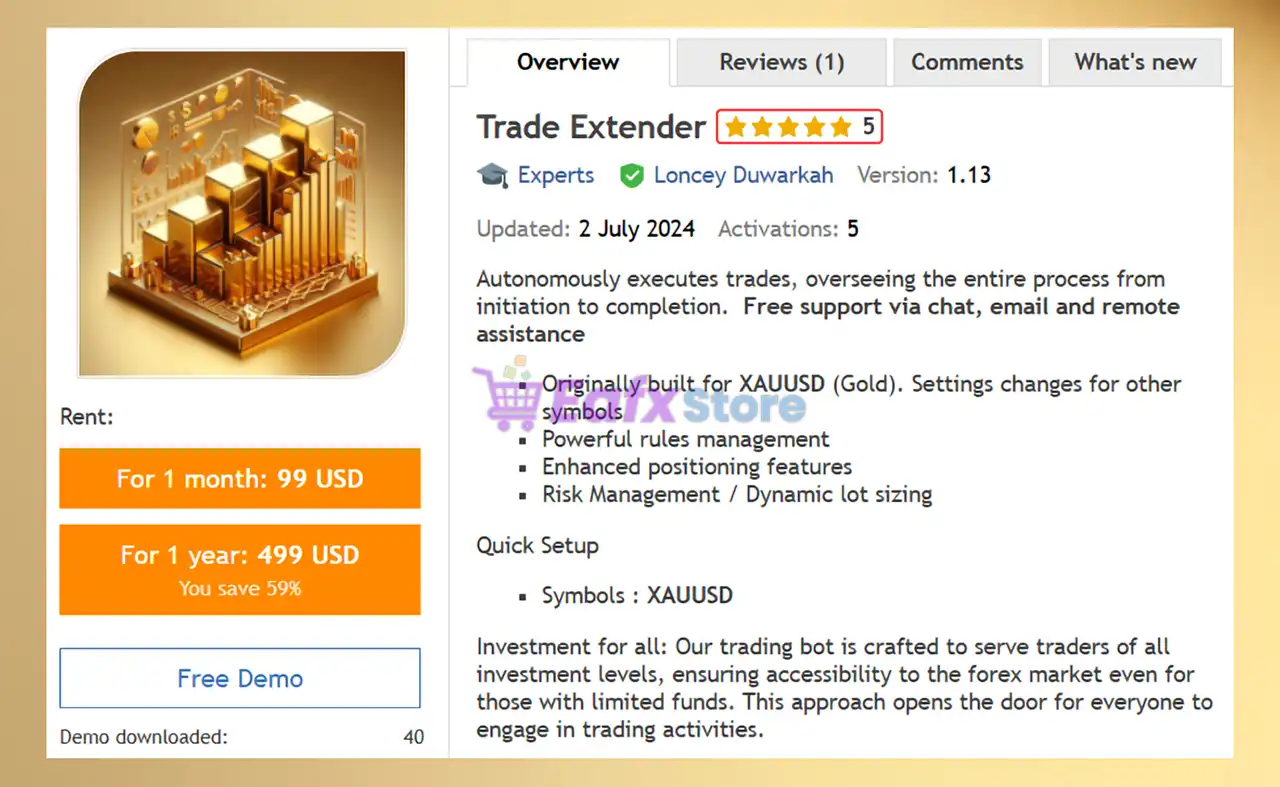Open the Overview tab
This screenshot has width=1280, height=787.
568,62
